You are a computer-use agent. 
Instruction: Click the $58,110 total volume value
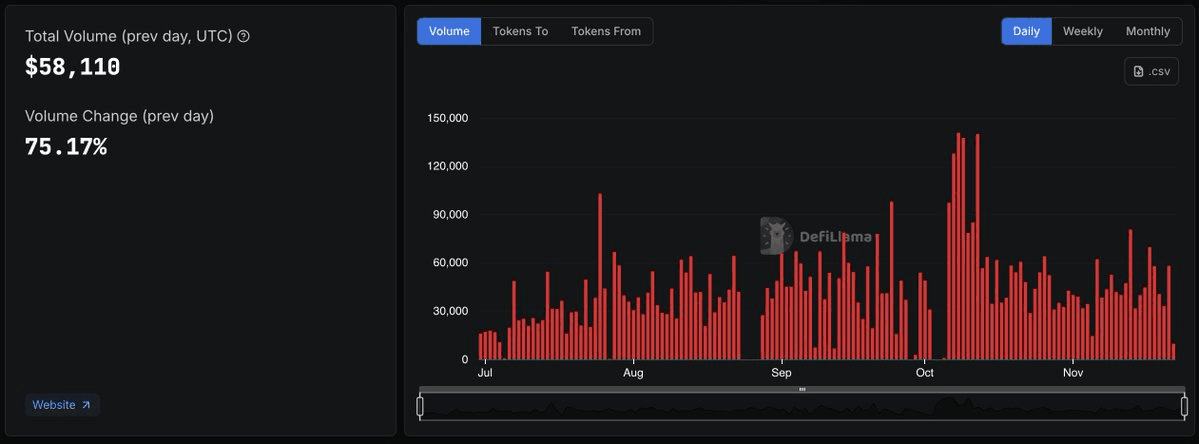(72, 67)
